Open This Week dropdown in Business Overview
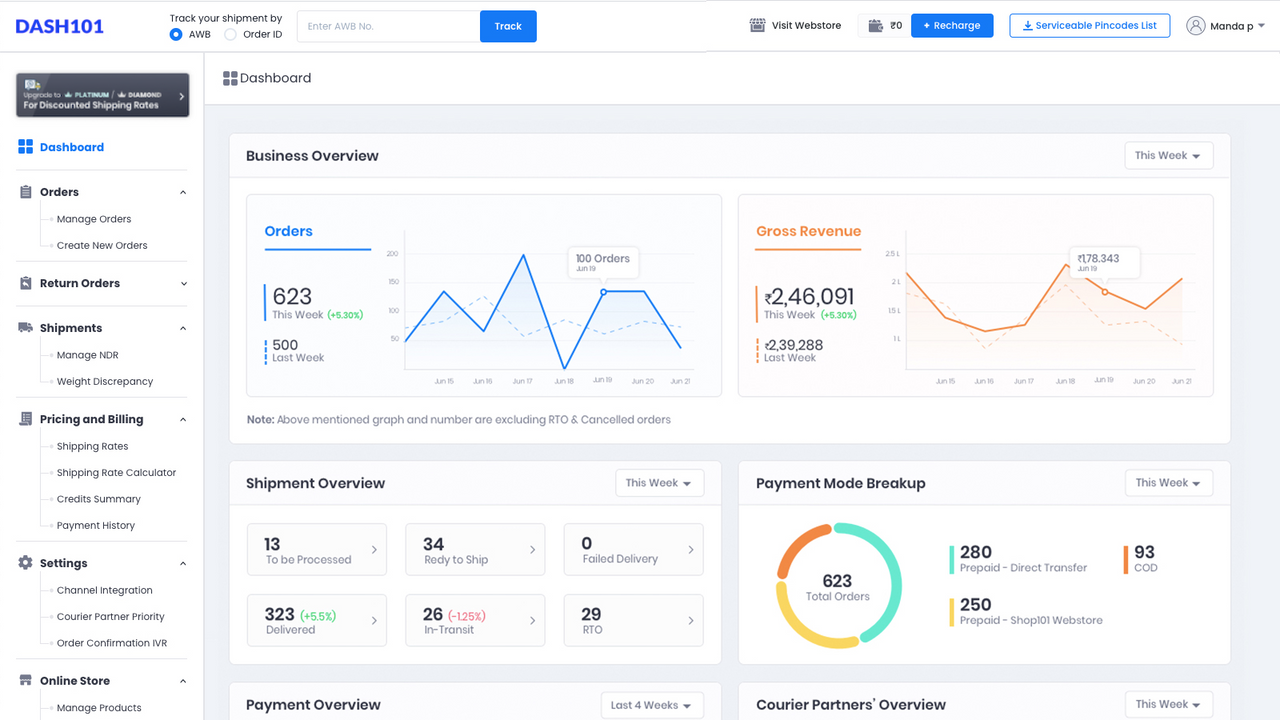This screenshot has height=720, width=1280. [1168, 155]
